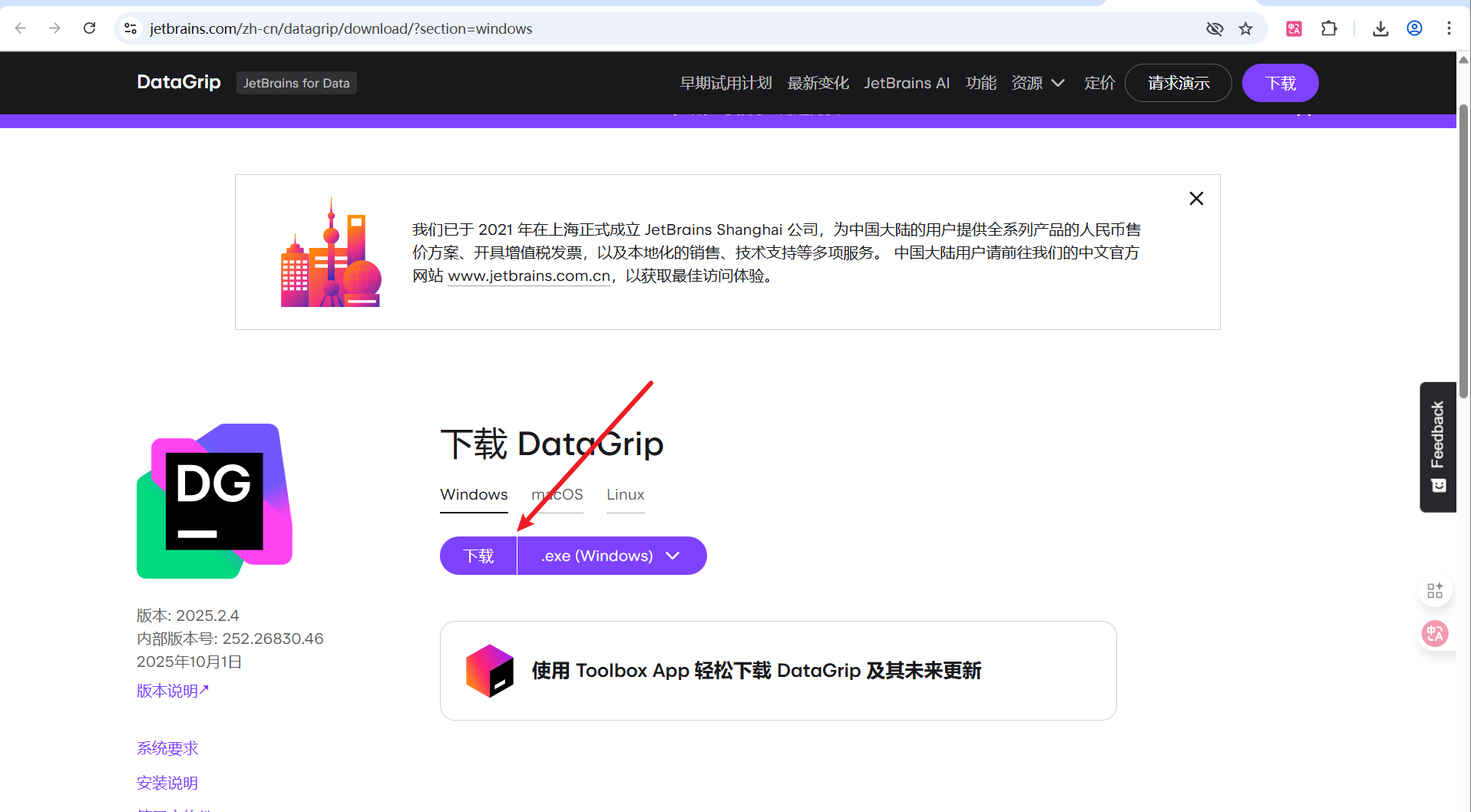The image size is (1471, 812).
Task: Click the purple 下载 download button
Action: pyautogui.click(x=478, y=556)
